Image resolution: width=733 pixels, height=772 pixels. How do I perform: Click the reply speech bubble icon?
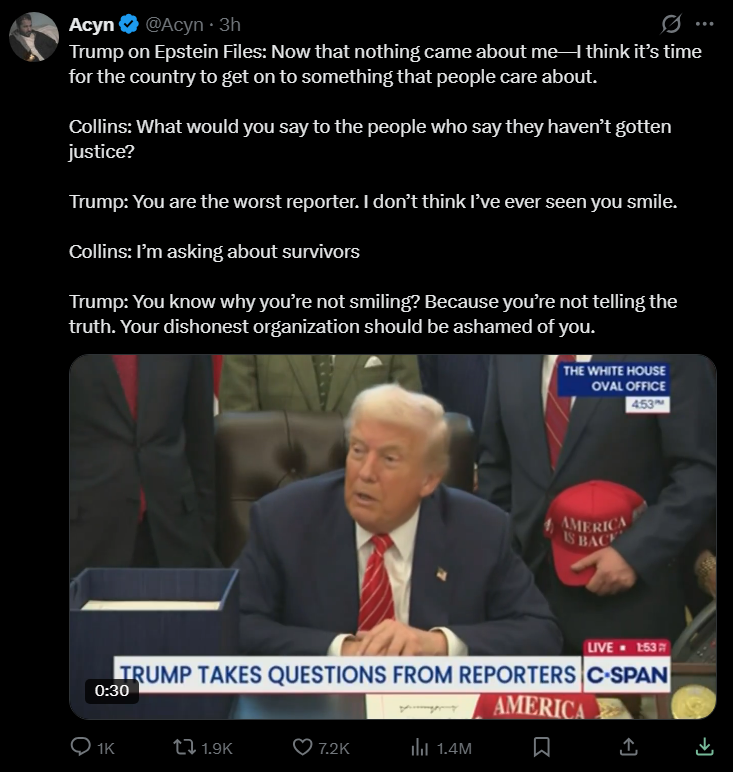pyautogui.click(x=80, y=747)
